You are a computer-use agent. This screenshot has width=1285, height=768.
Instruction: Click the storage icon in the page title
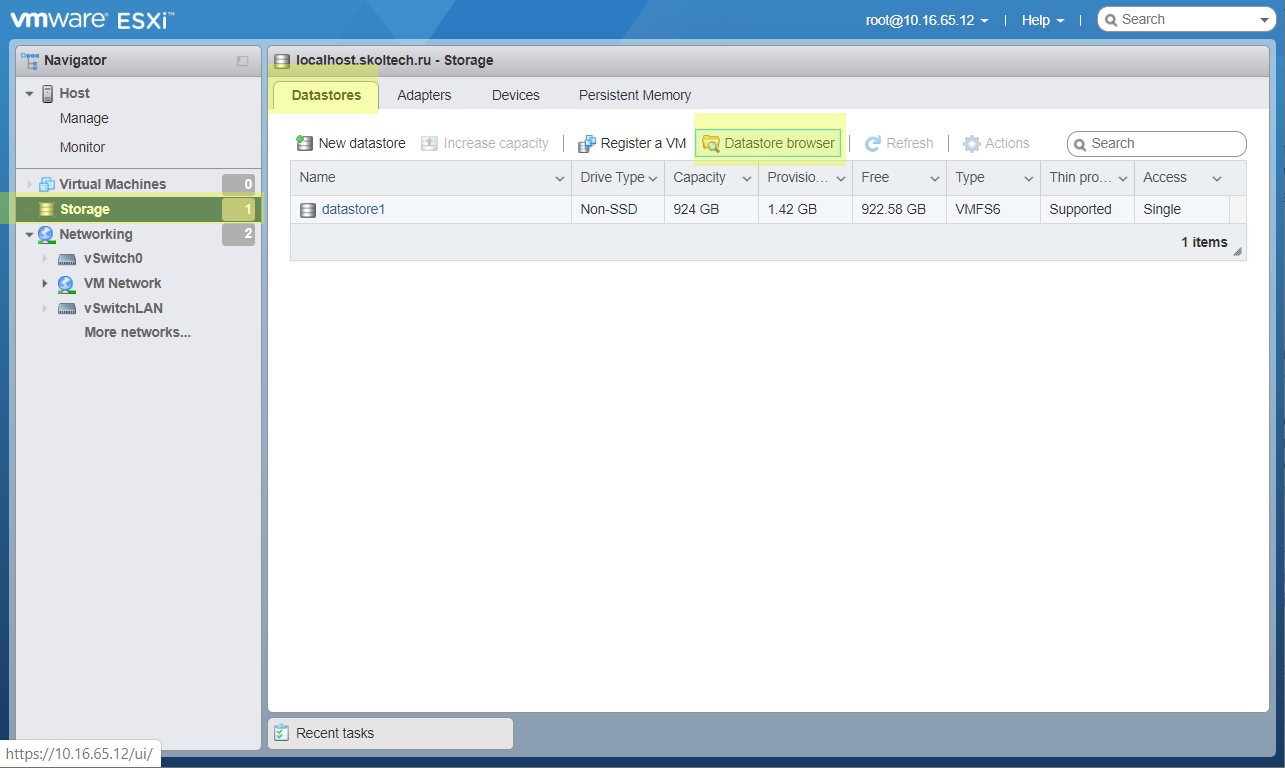coord(282,61)
